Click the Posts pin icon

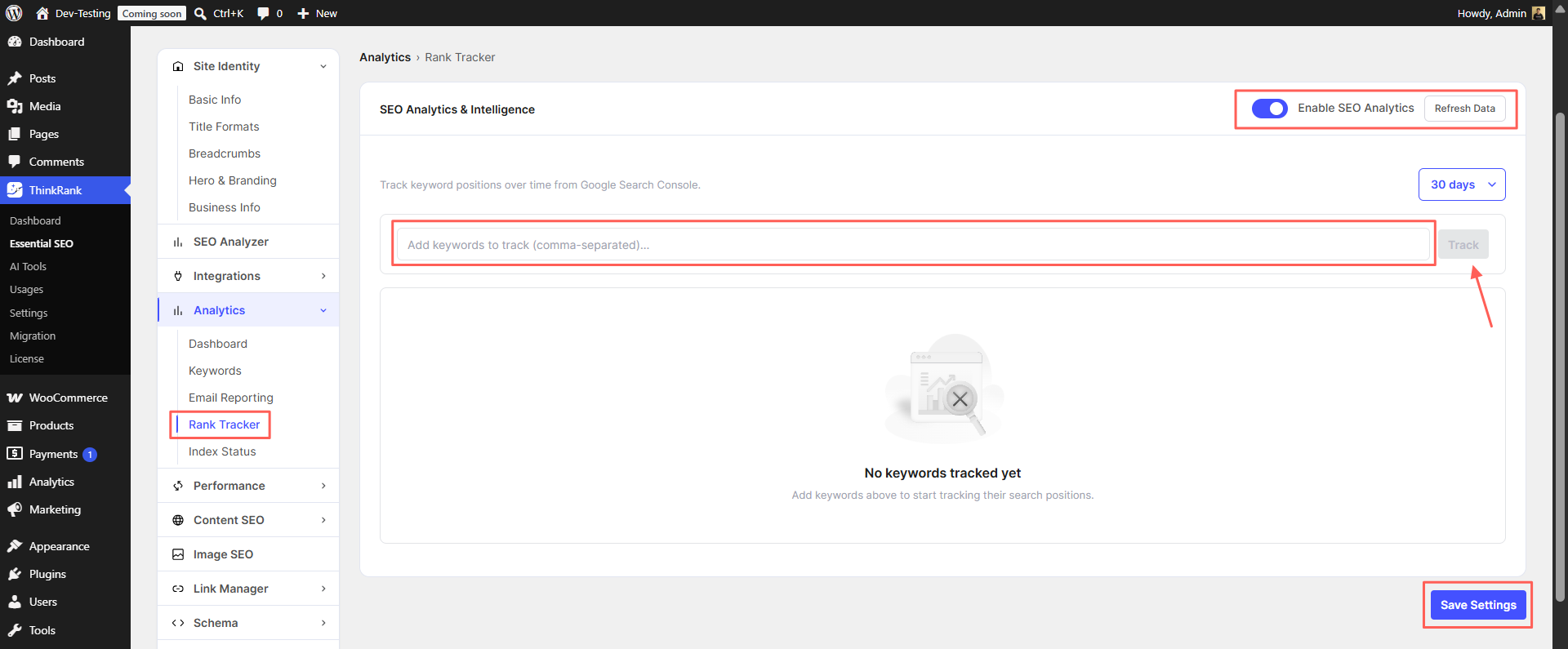15,78
